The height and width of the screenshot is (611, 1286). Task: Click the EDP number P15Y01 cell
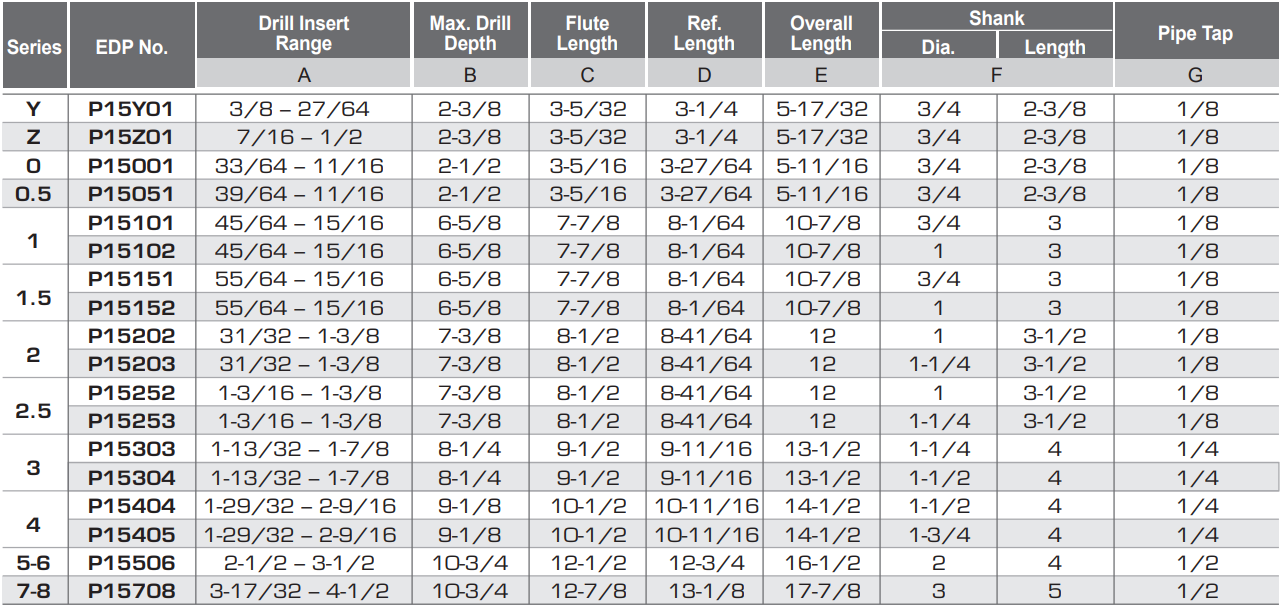click(x=131, y=109)
